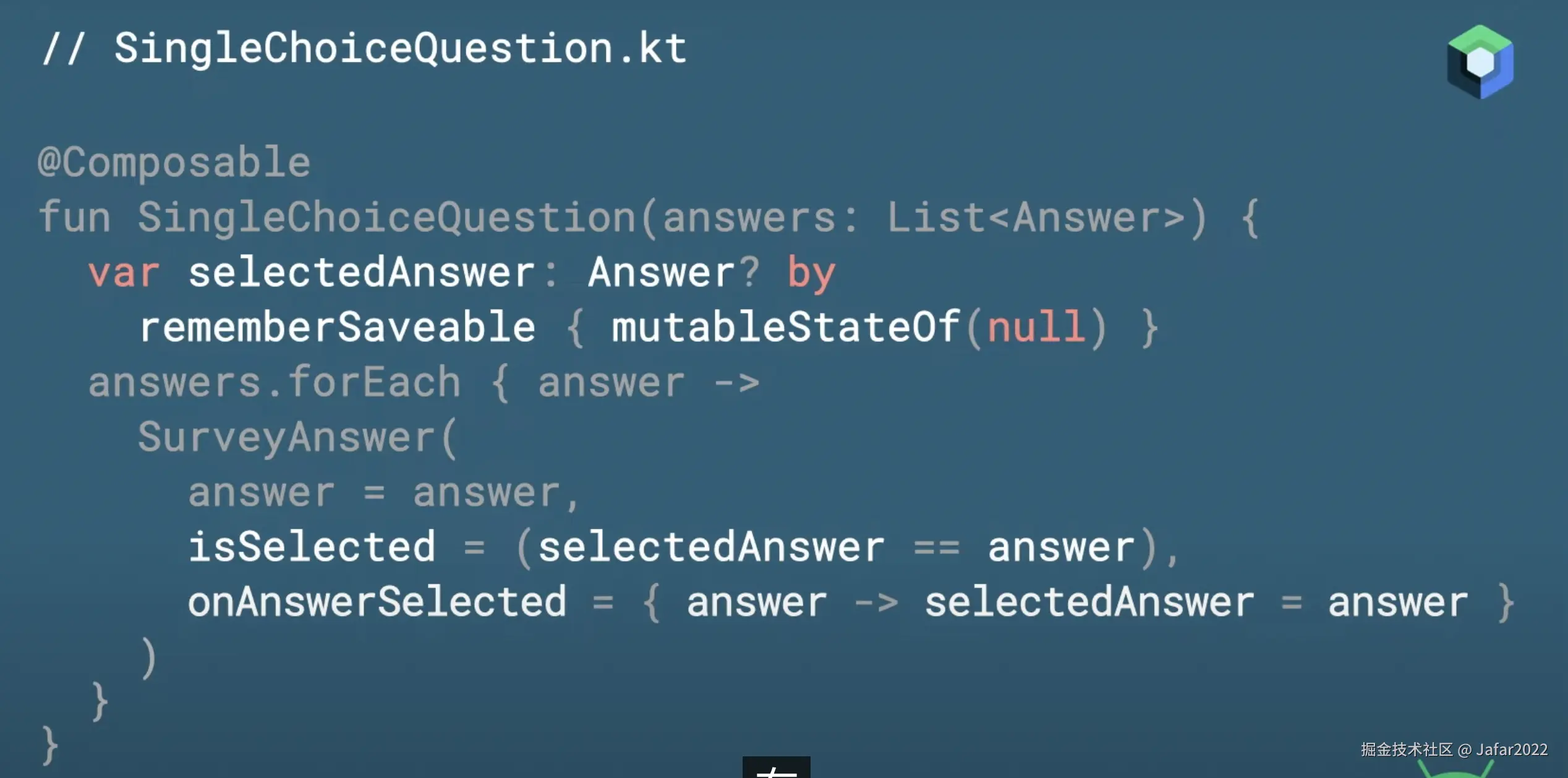Screen dimensions: 1568x778
Task: Click the final closing brace of function
Action: click(x=49, y=746)
